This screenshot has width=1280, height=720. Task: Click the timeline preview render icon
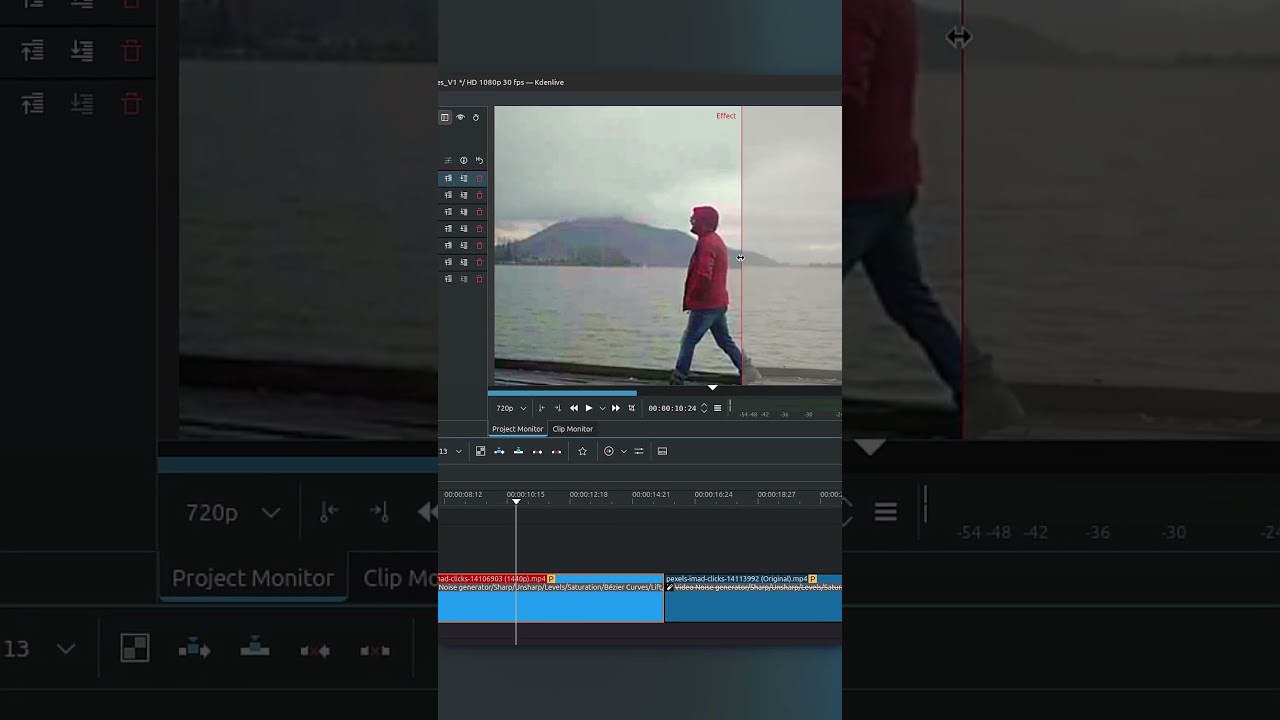pos(609,451)
